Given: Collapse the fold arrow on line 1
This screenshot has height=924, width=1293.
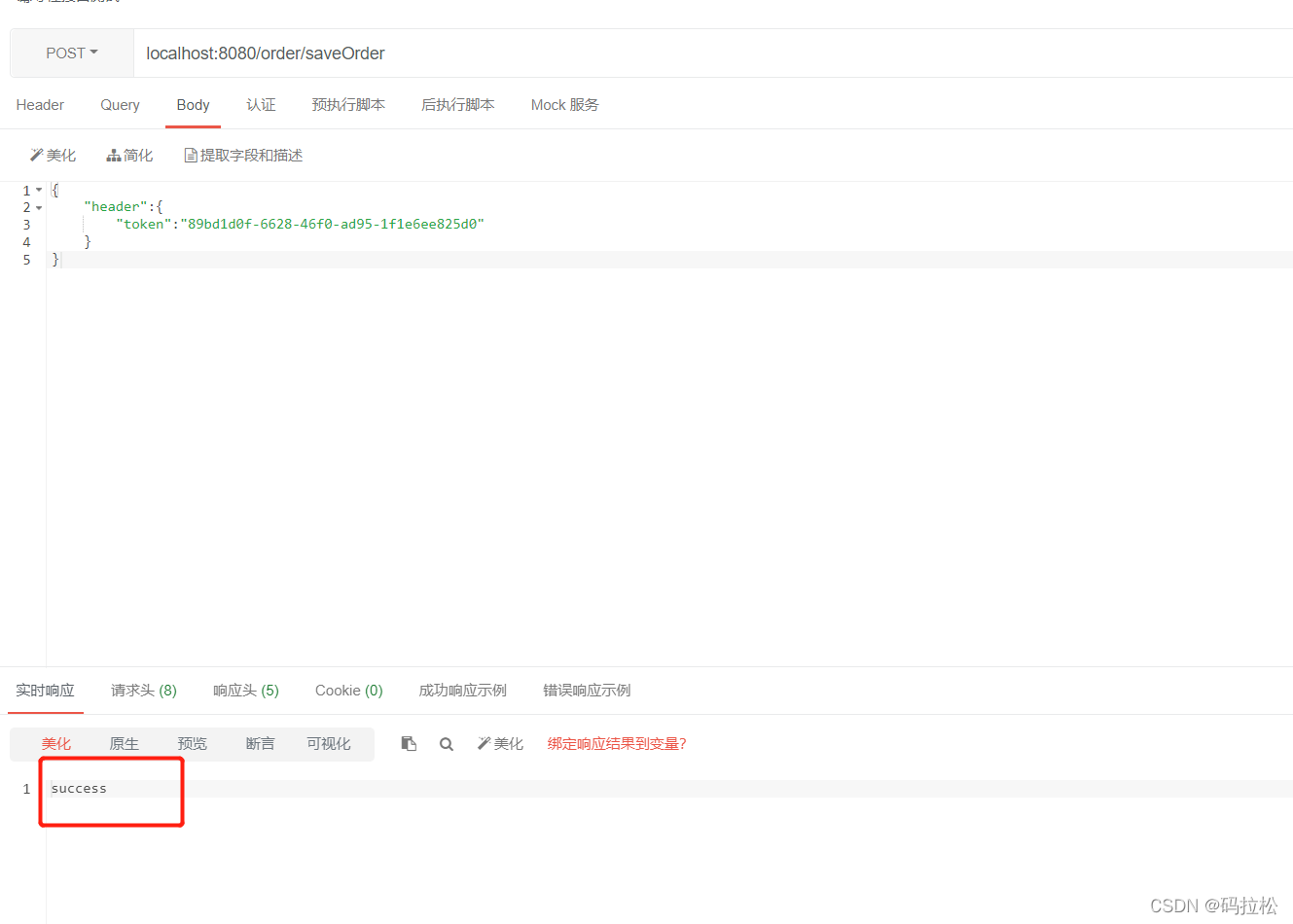Looking at the screenshot, I should click(39, 191).
